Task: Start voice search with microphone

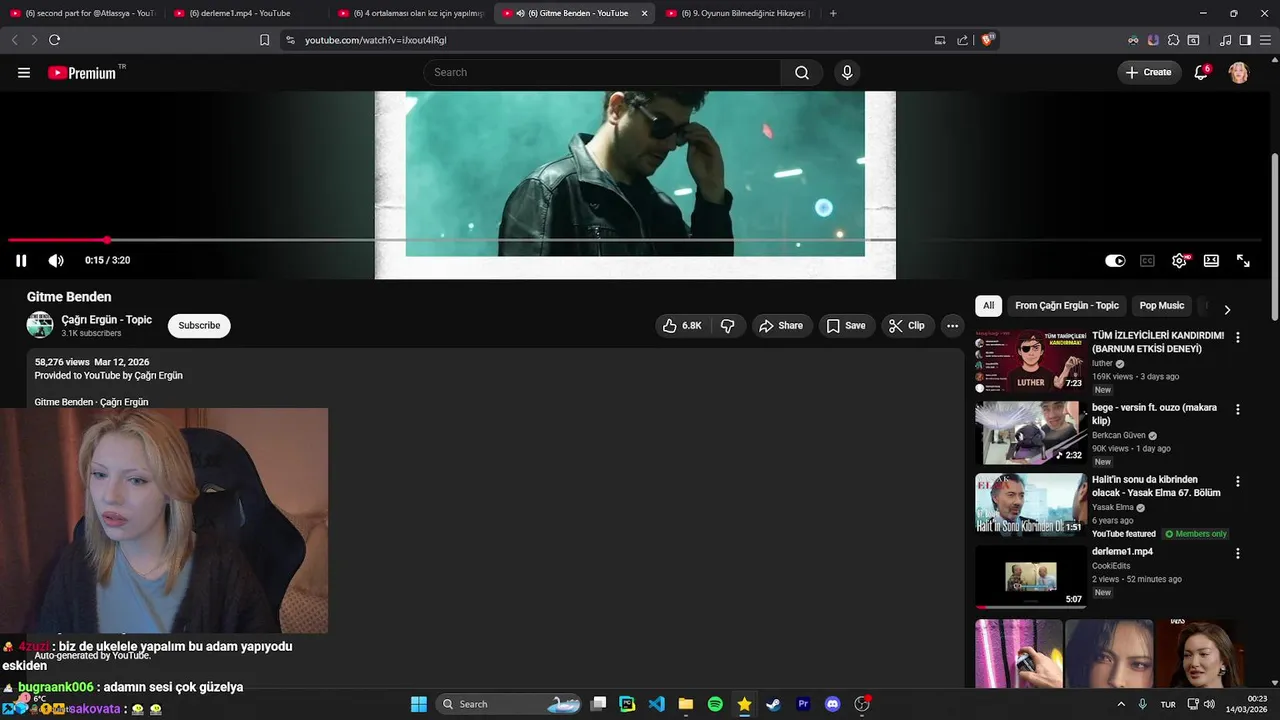Action: (847, 72)
